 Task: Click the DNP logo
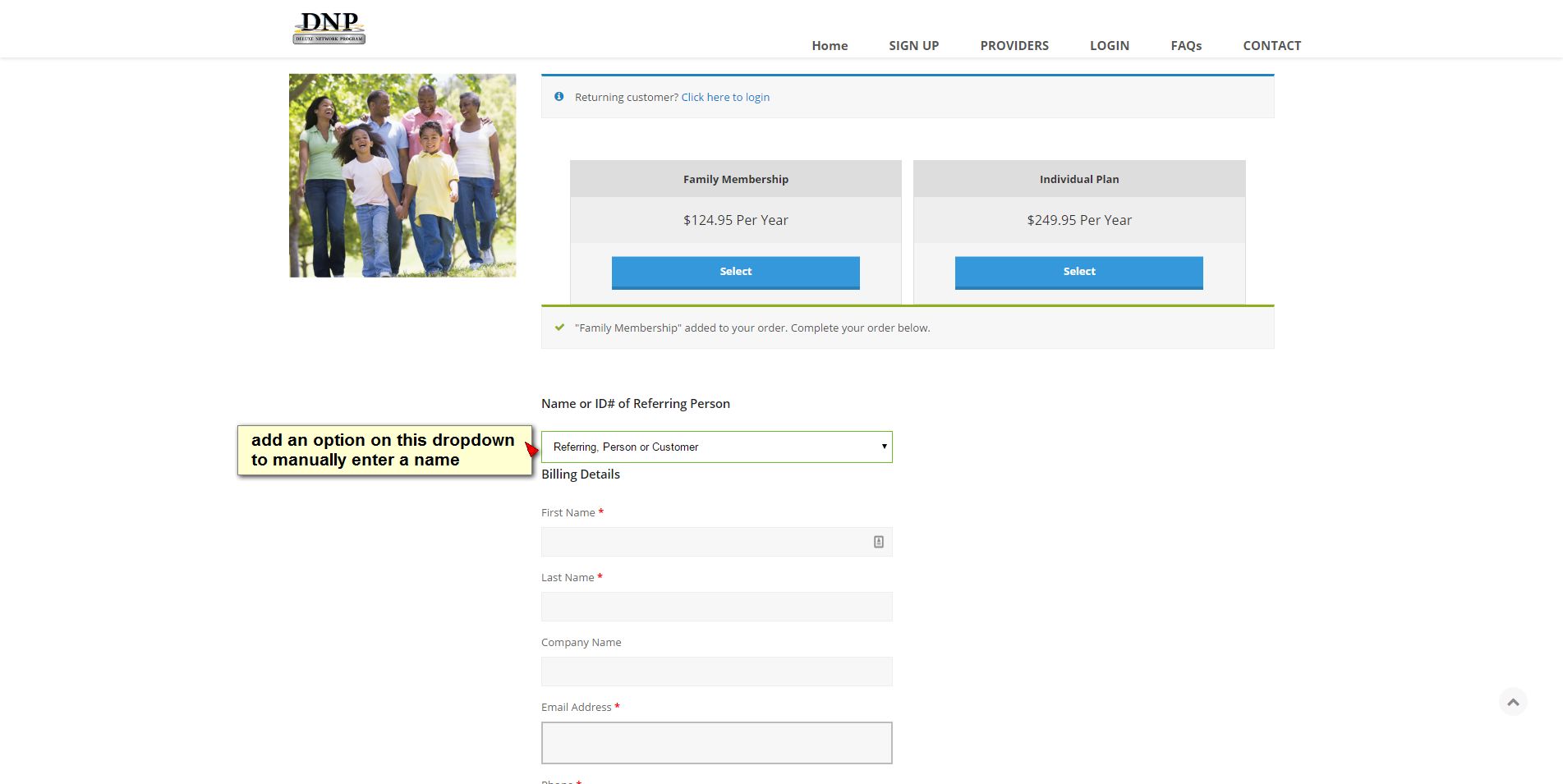(x=329, y=28)
